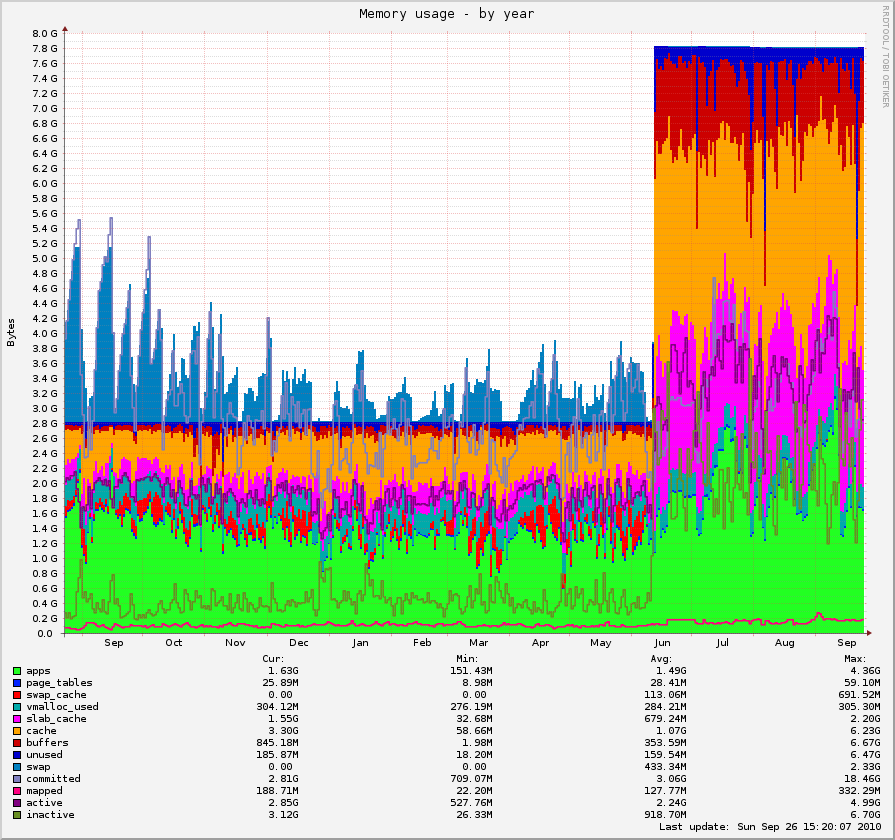895x840 pixels.
Task: Click the 'Bytes' y-axis label
Action: click(x=11, y=333)
